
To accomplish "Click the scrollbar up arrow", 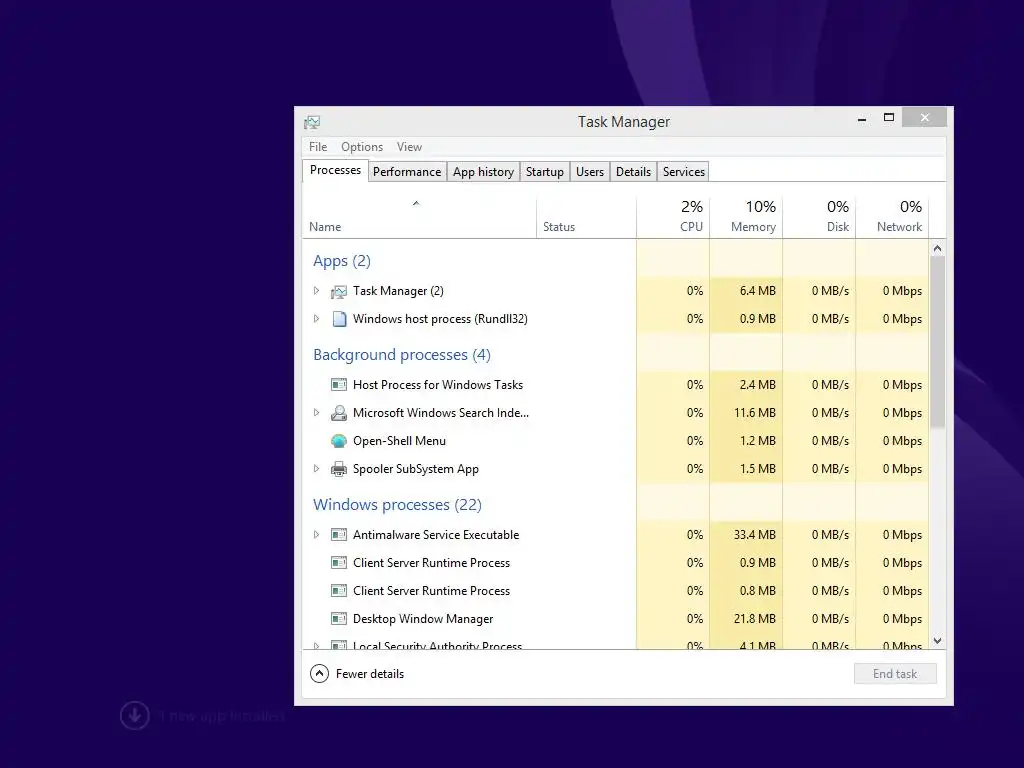I will pyautogui.click(x=937, y=248).
